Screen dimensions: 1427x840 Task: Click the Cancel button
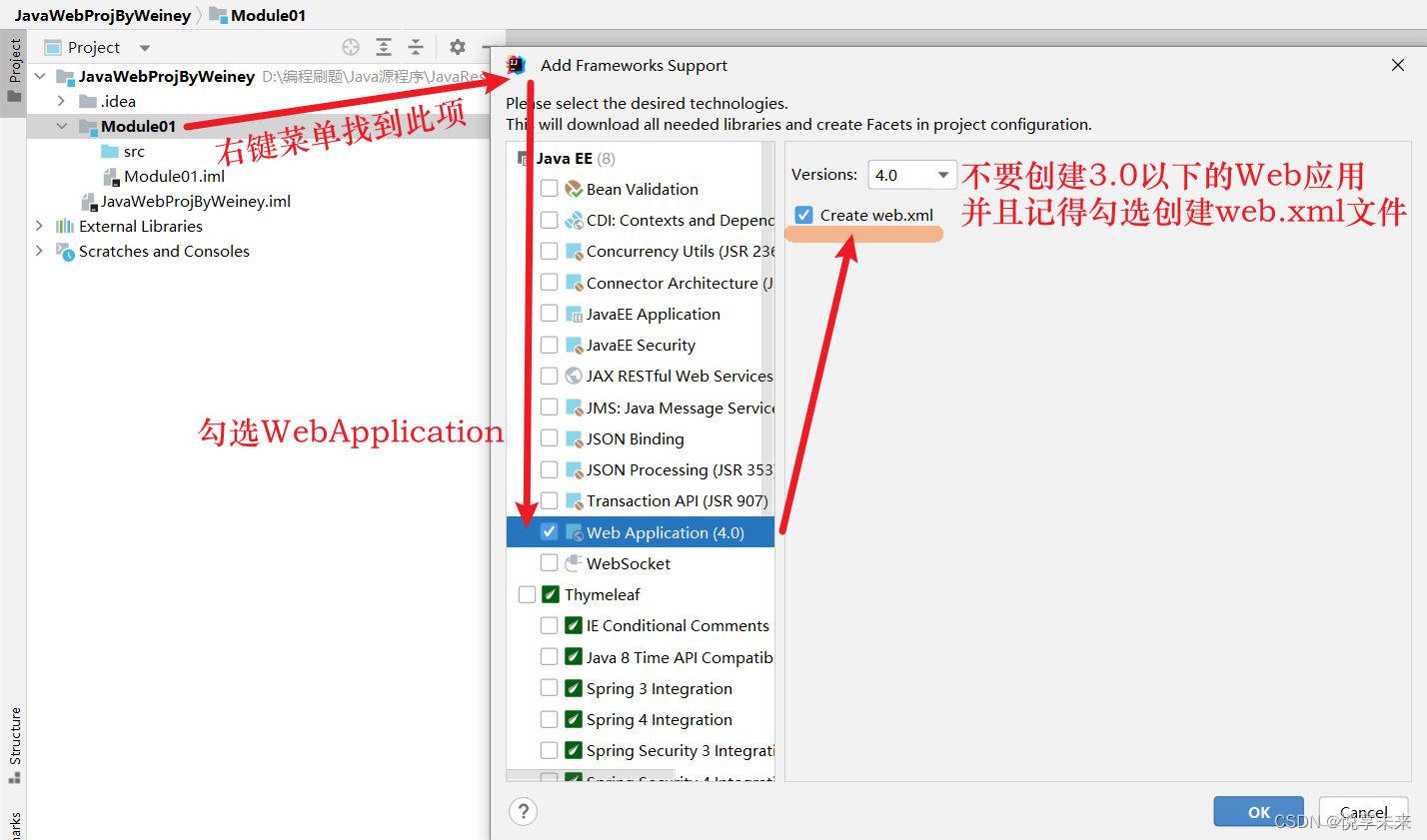click(1363, 812)
